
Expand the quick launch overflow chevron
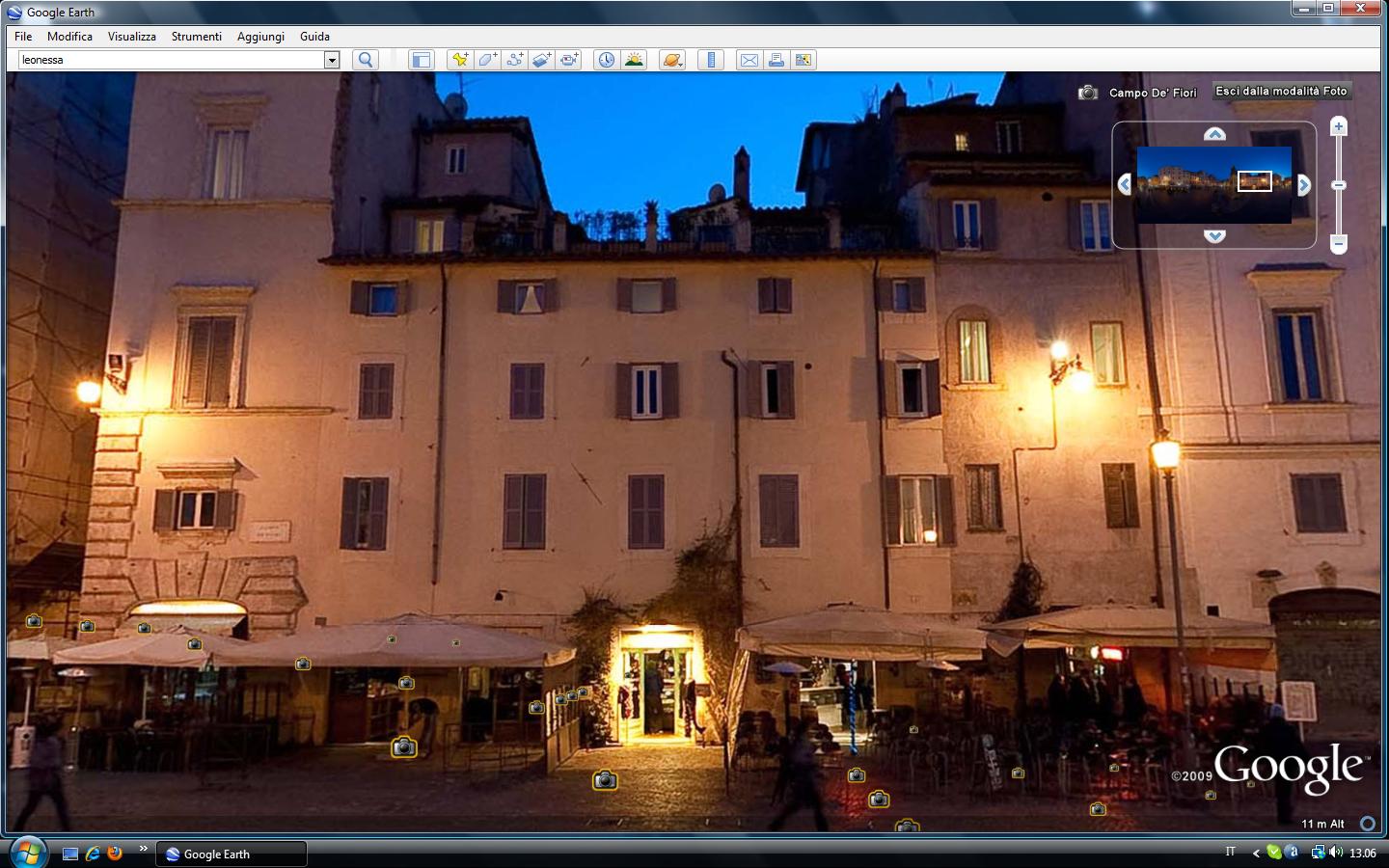144,849
